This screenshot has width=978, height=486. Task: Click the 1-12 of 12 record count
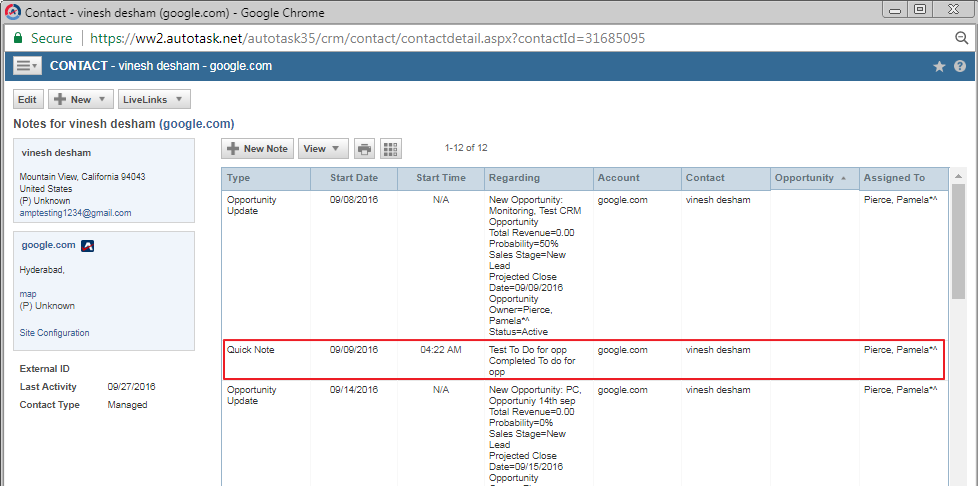466,148
